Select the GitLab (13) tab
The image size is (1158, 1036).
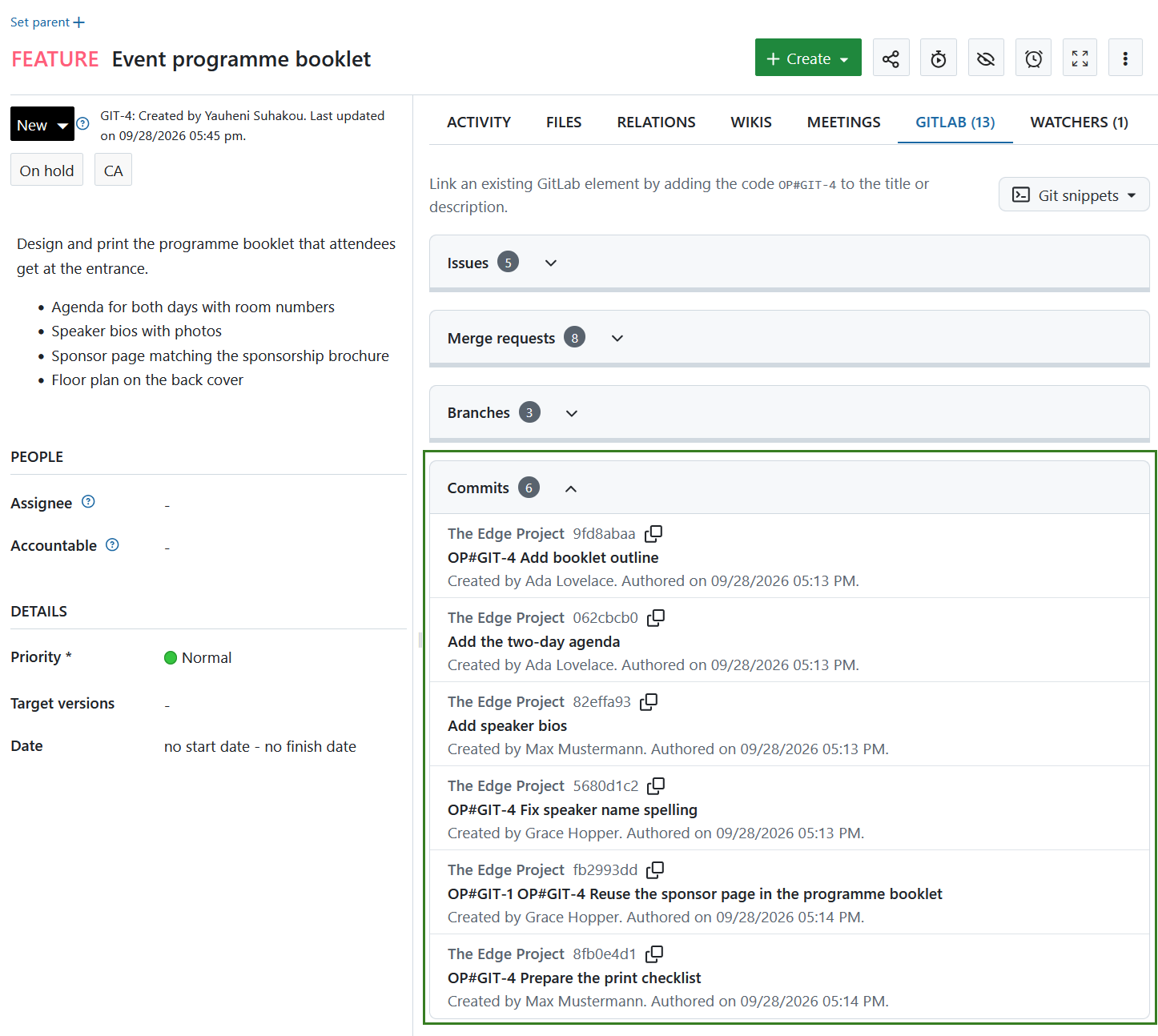[955, 122]
